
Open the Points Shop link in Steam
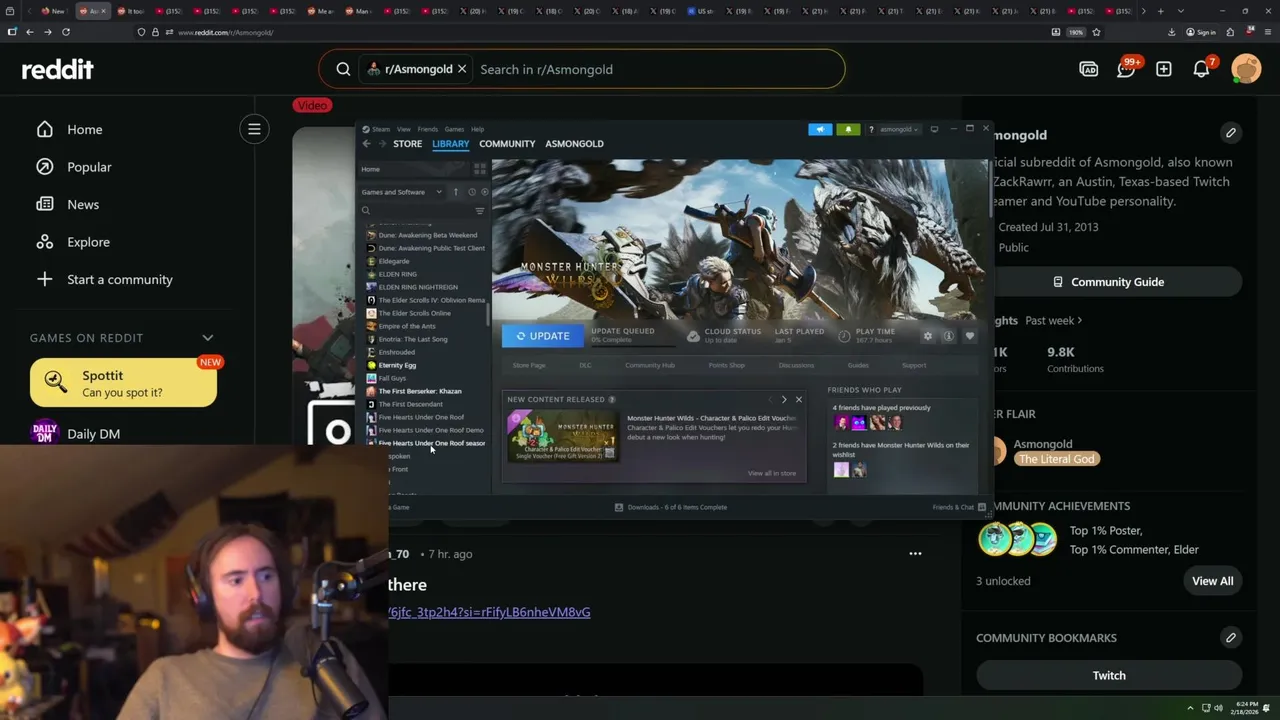[x=727, y=365]
